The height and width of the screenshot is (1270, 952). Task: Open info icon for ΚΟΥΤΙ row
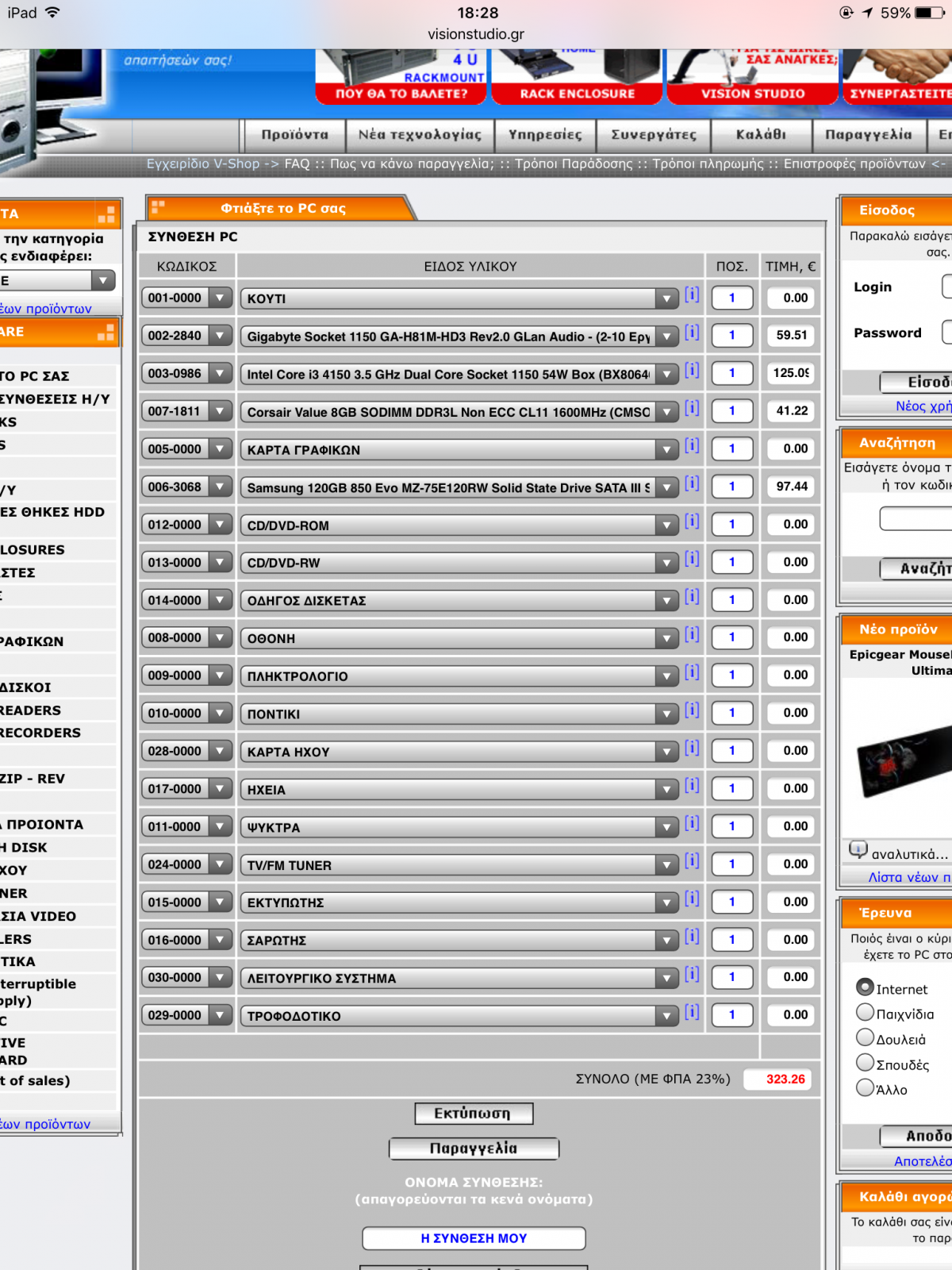tap(692, 294)
